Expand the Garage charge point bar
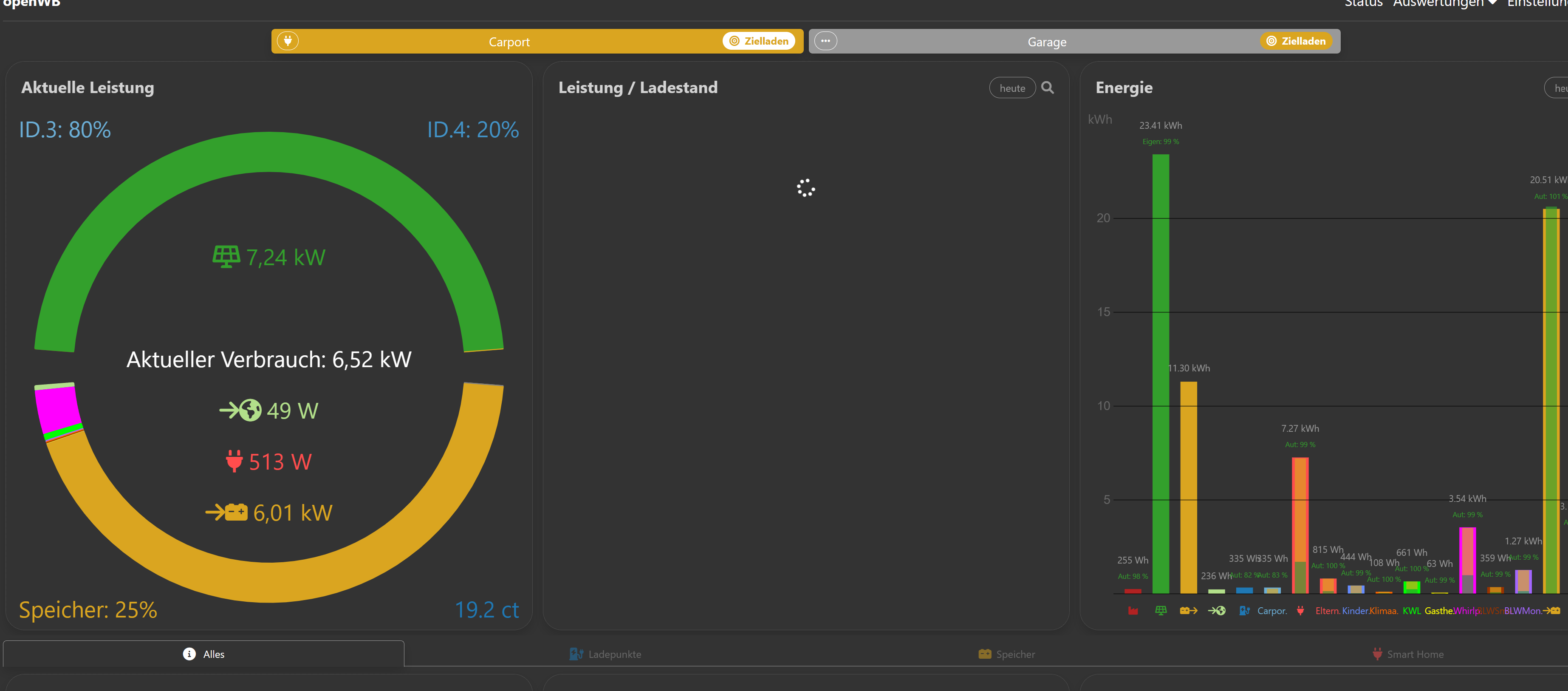This screenshot has width=1568, height=691. click(1046, 41)
